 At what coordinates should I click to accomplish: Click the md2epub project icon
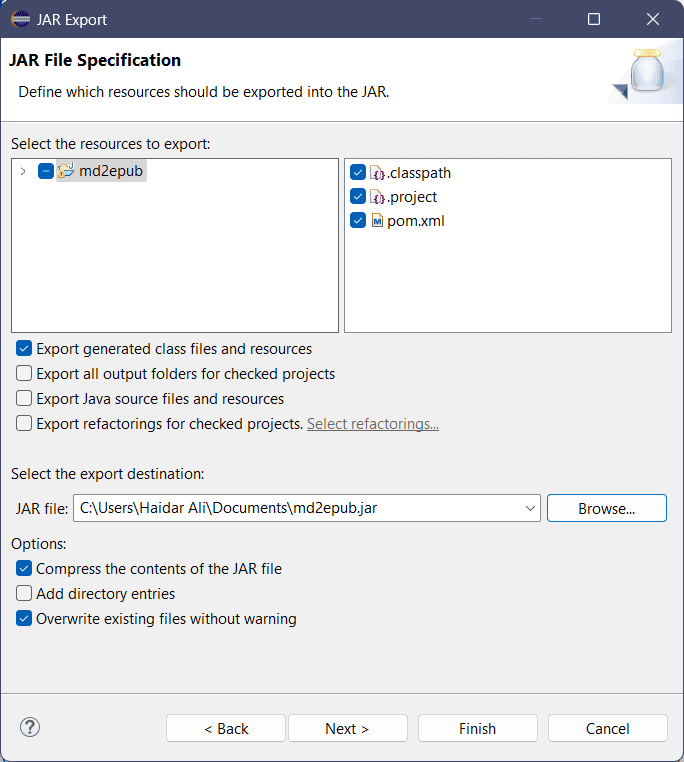pos(66,171)
